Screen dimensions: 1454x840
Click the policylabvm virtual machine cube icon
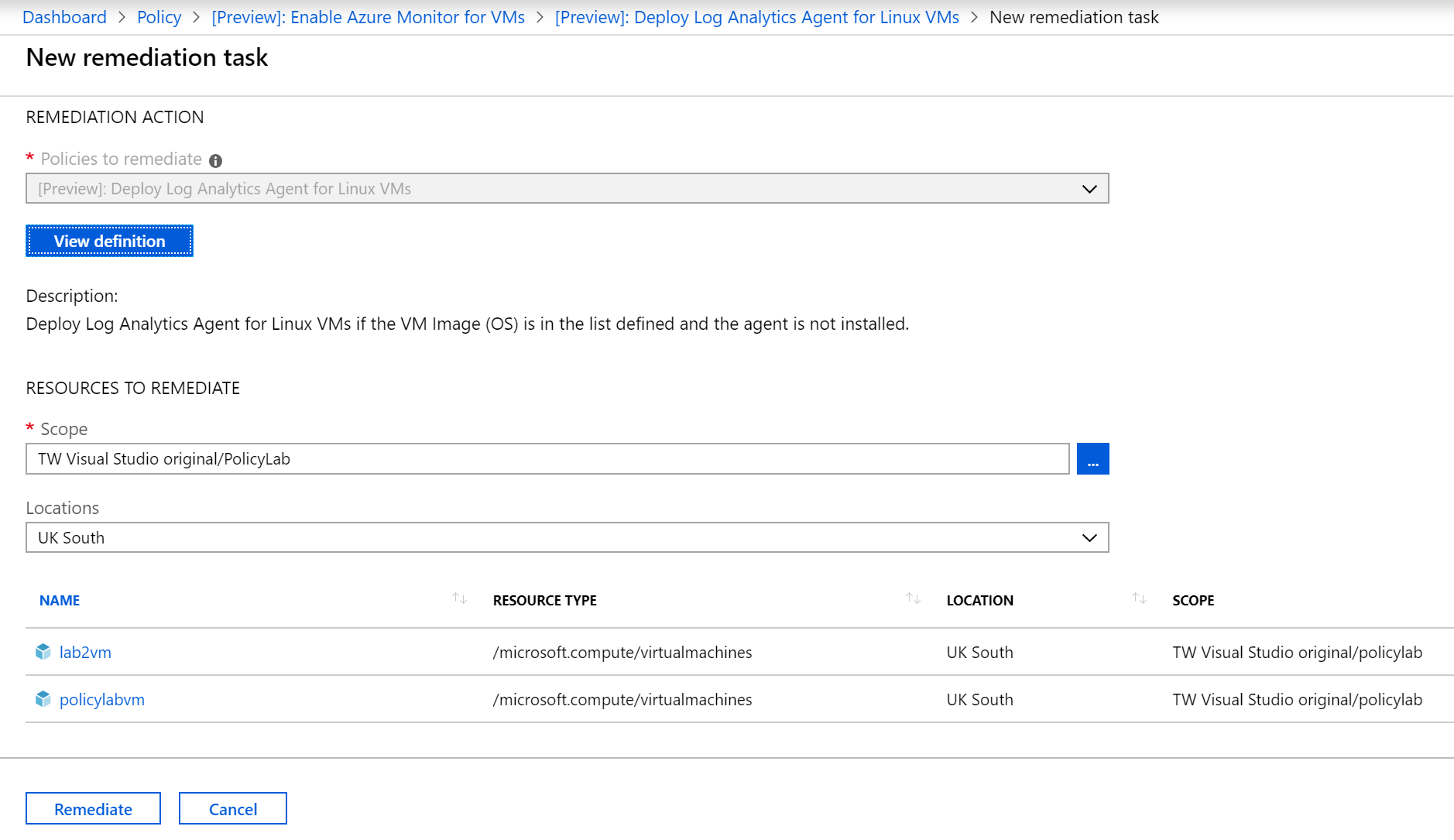[43, 699]
